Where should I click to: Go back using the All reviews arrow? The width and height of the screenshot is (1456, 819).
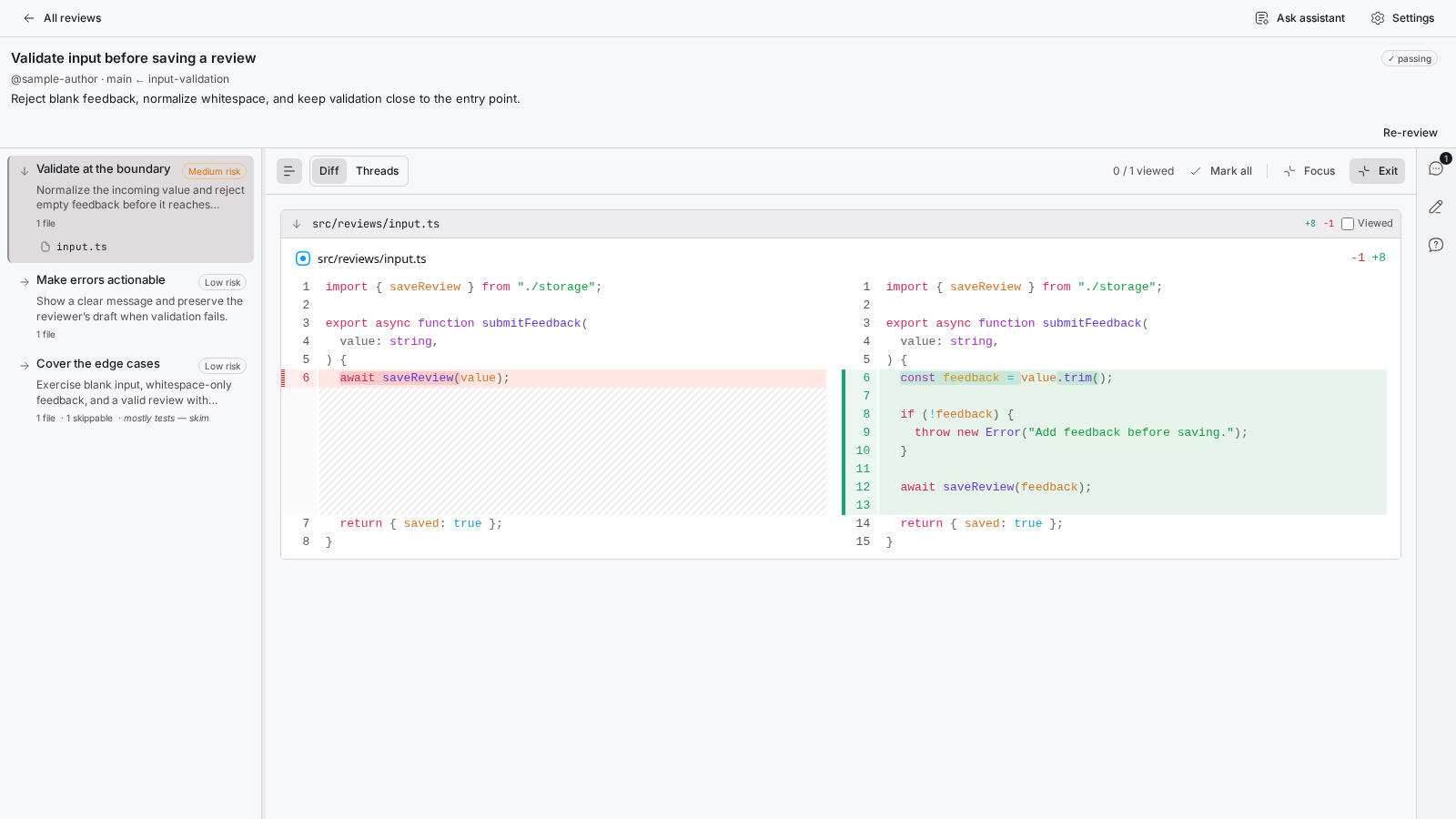[29, 18]
